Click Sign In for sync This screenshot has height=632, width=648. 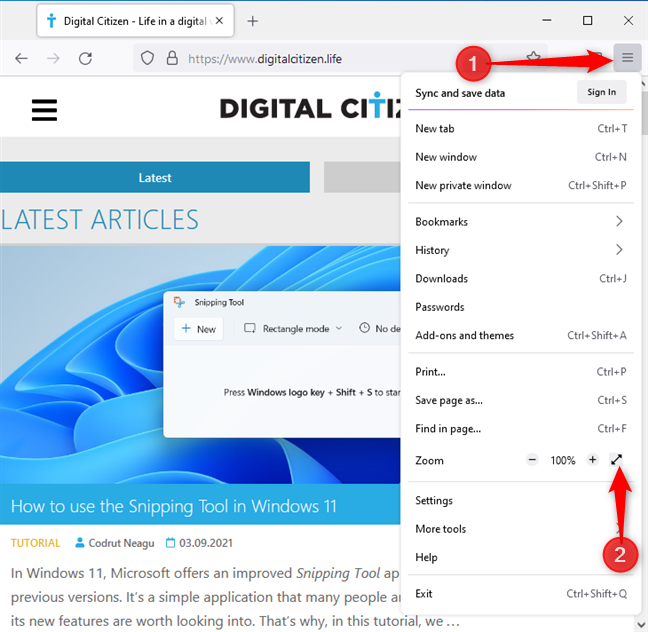[x=601, y=92]
